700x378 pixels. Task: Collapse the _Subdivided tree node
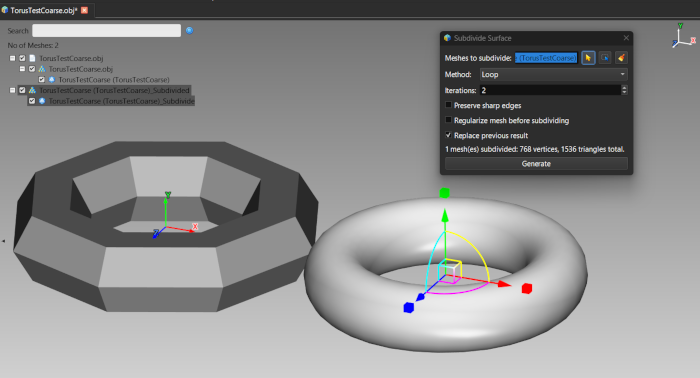coord(12,90)
